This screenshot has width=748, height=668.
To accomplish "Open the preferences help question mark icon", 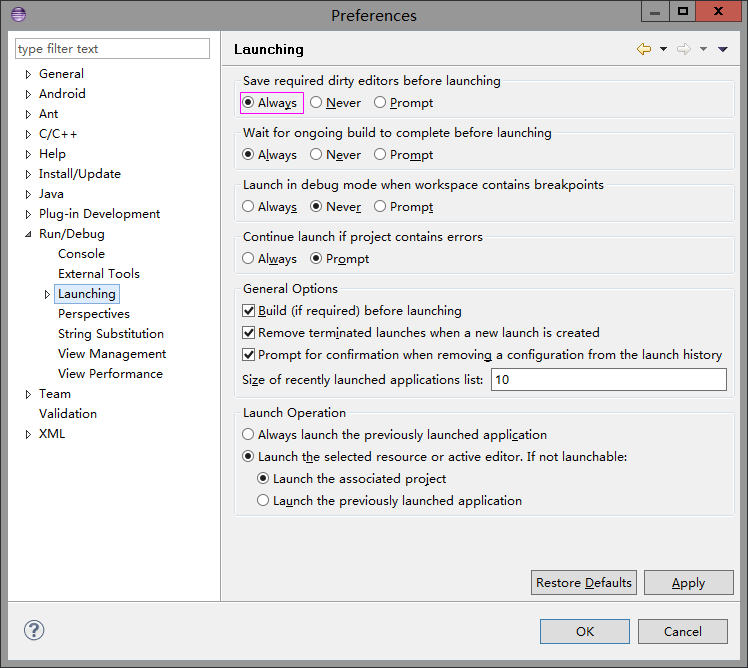I will tap(34, 630).
